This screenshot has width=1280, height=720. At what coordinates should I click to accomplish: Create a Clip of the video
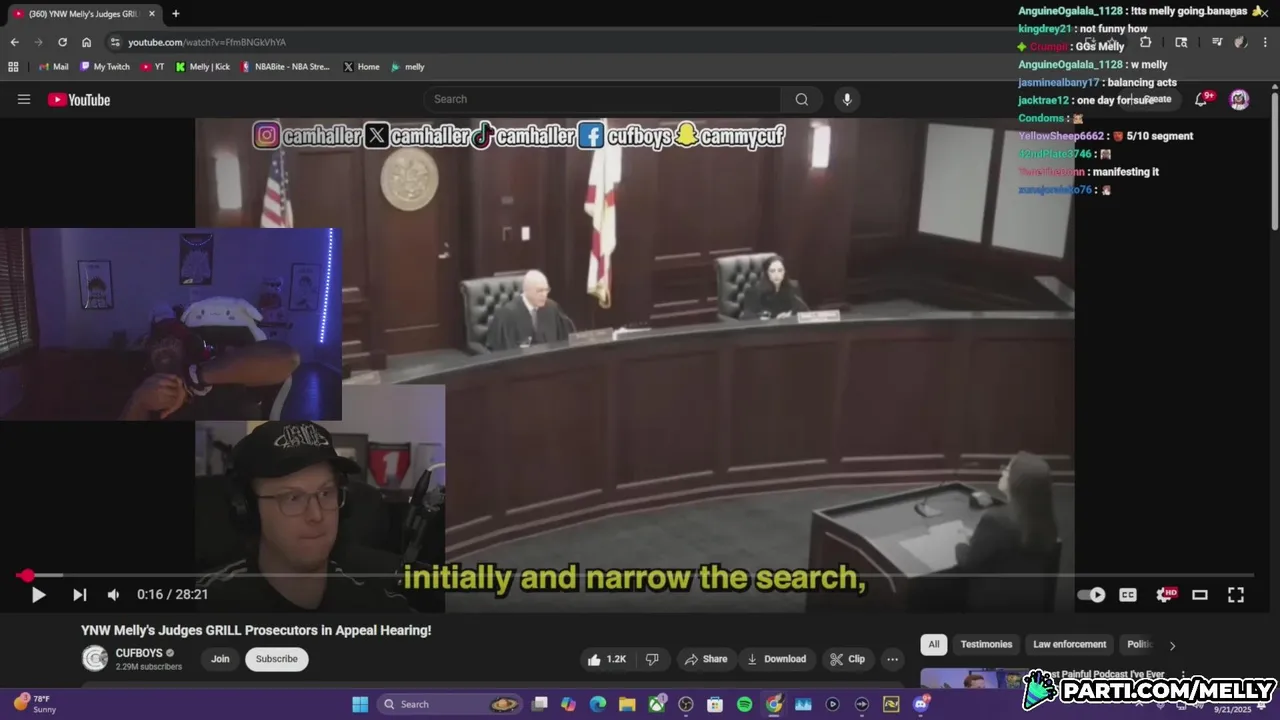(x=847, y=659)
